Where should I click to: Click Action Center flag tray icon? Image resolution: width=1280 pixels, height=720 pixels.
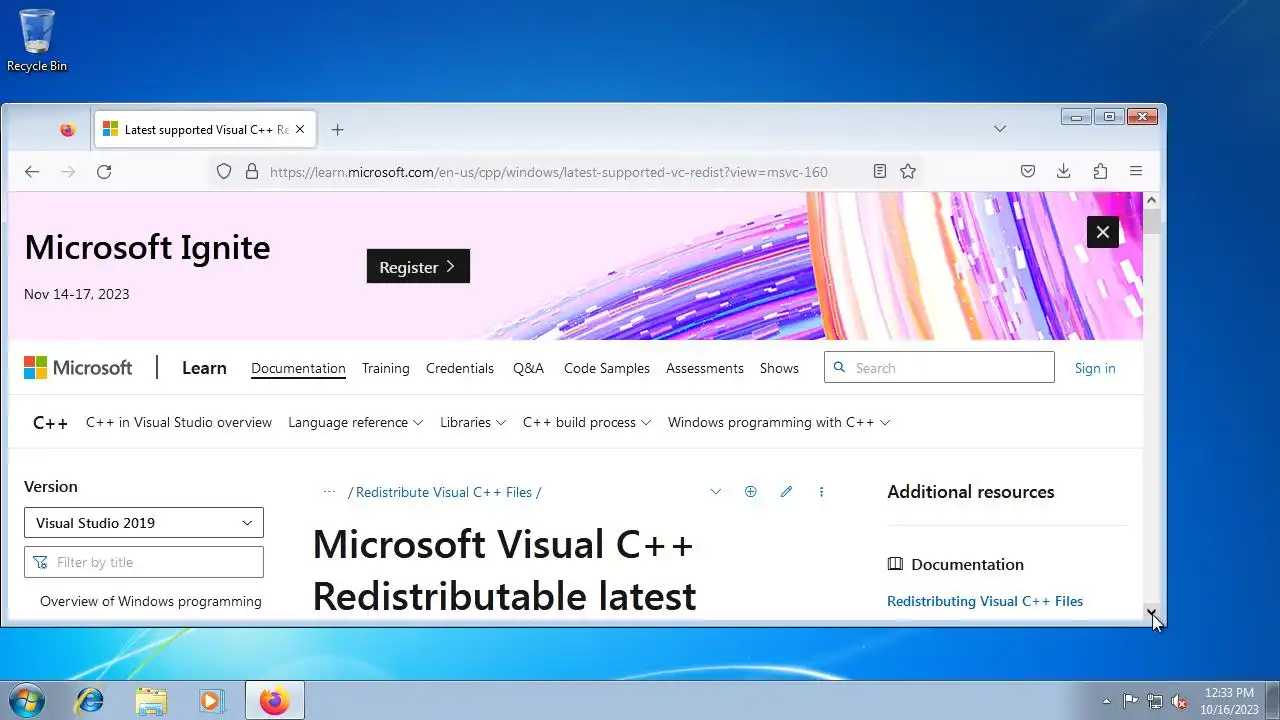(x=1130, y=701)
